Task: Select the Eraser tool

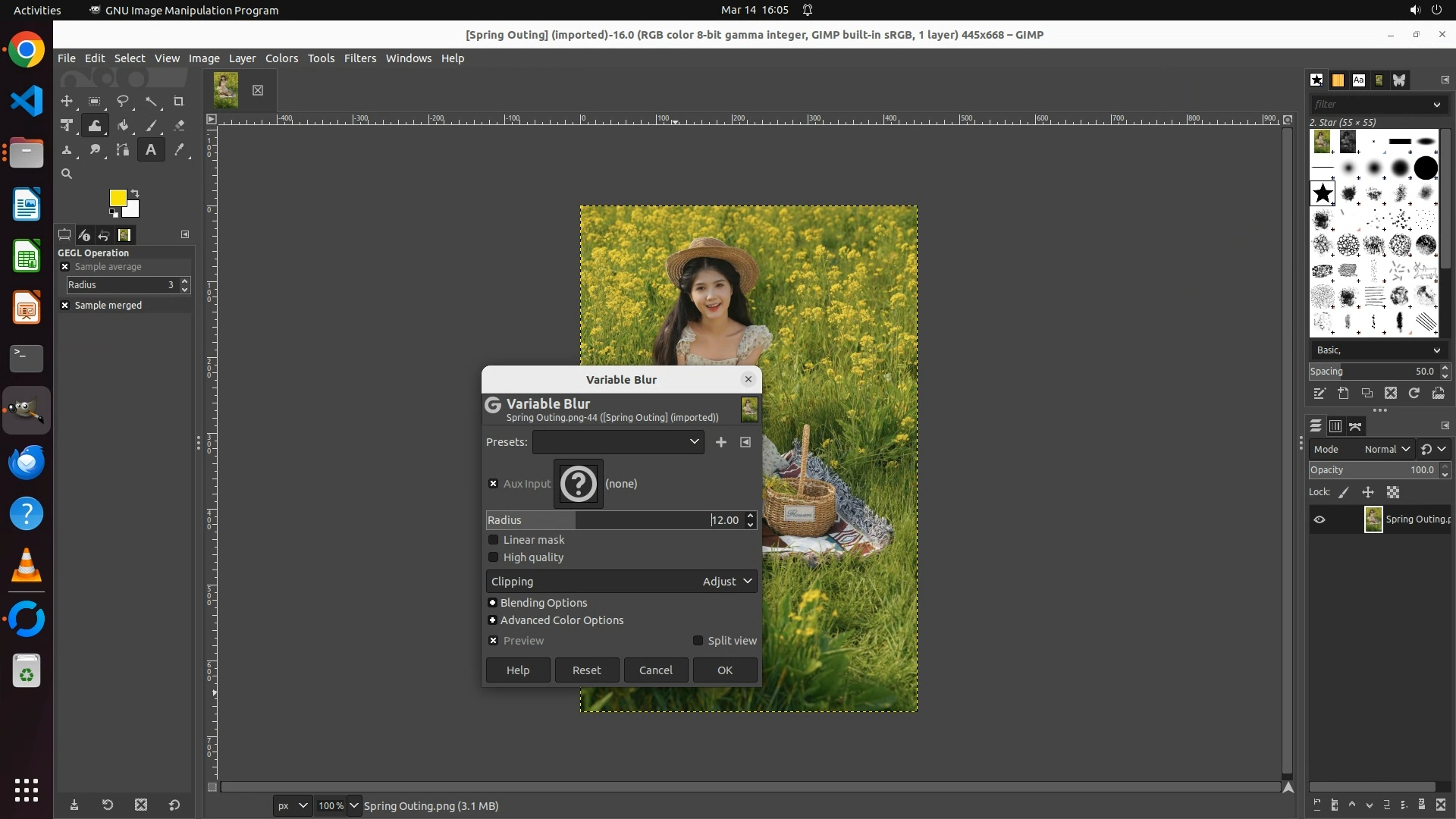Action: click(179, 125)
